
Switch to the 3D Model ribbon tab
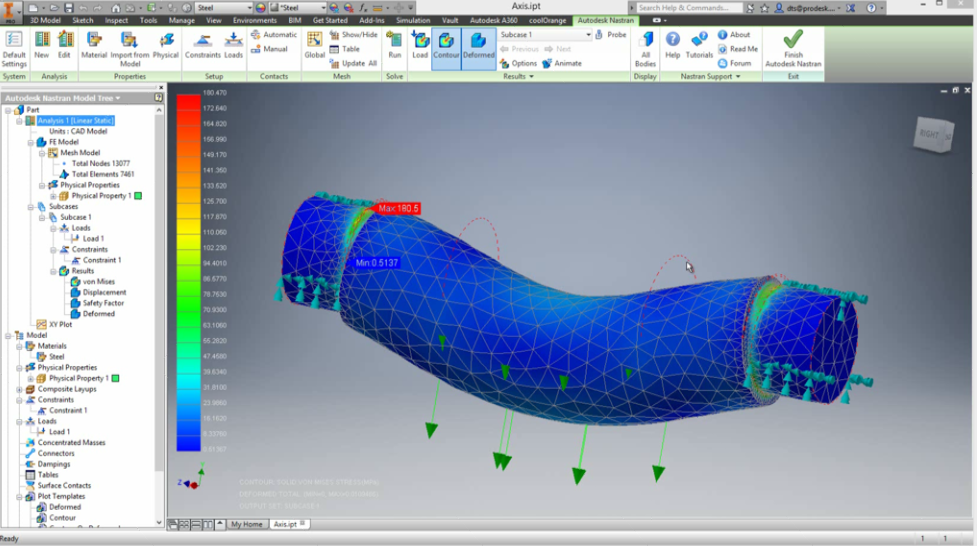tap(45, 21)
